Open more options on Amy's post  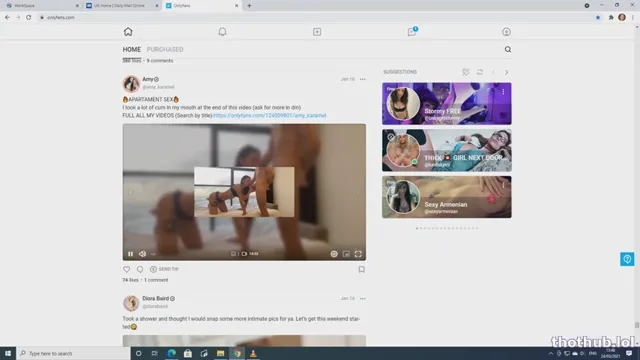tap(363, 79)
